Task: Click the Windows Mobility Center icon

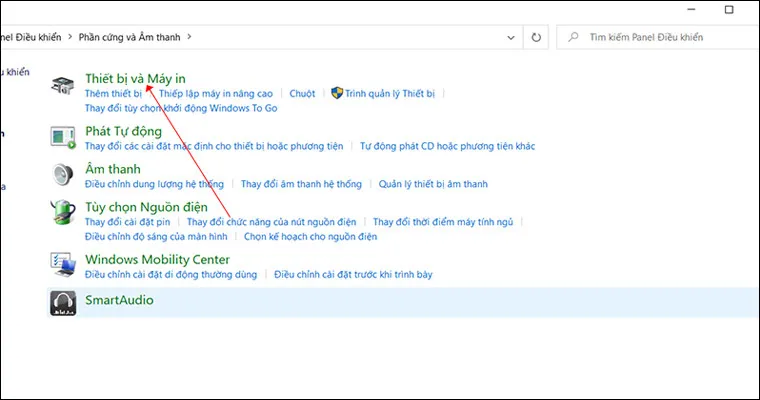Action: click(x=62, y=265)
